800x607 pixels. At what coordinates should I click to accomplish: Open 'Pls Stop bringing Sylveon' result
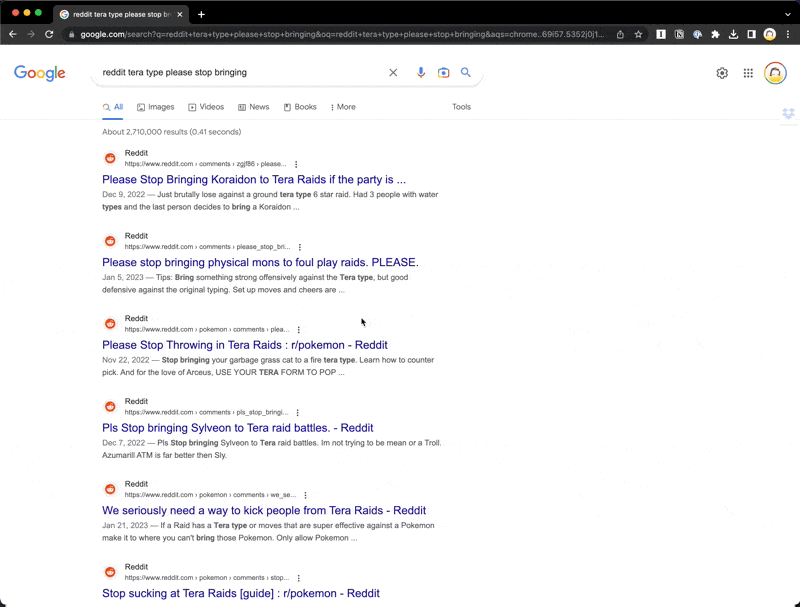coord(237,428)
